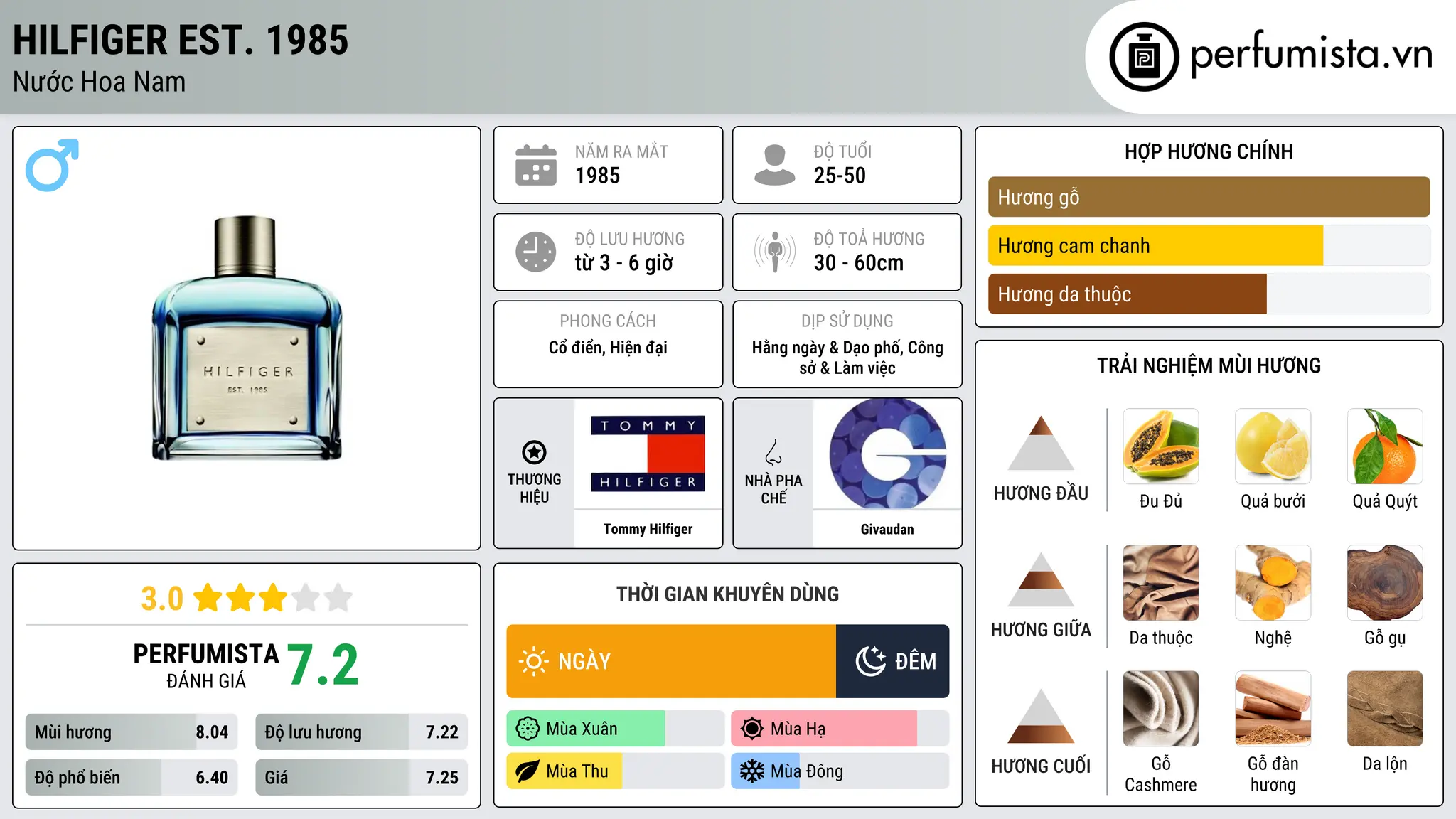Click the HỢP HƯƠNG CHÍNH heading
The height and width of the screenshot is (819, 1456).
pos(1209,151)
